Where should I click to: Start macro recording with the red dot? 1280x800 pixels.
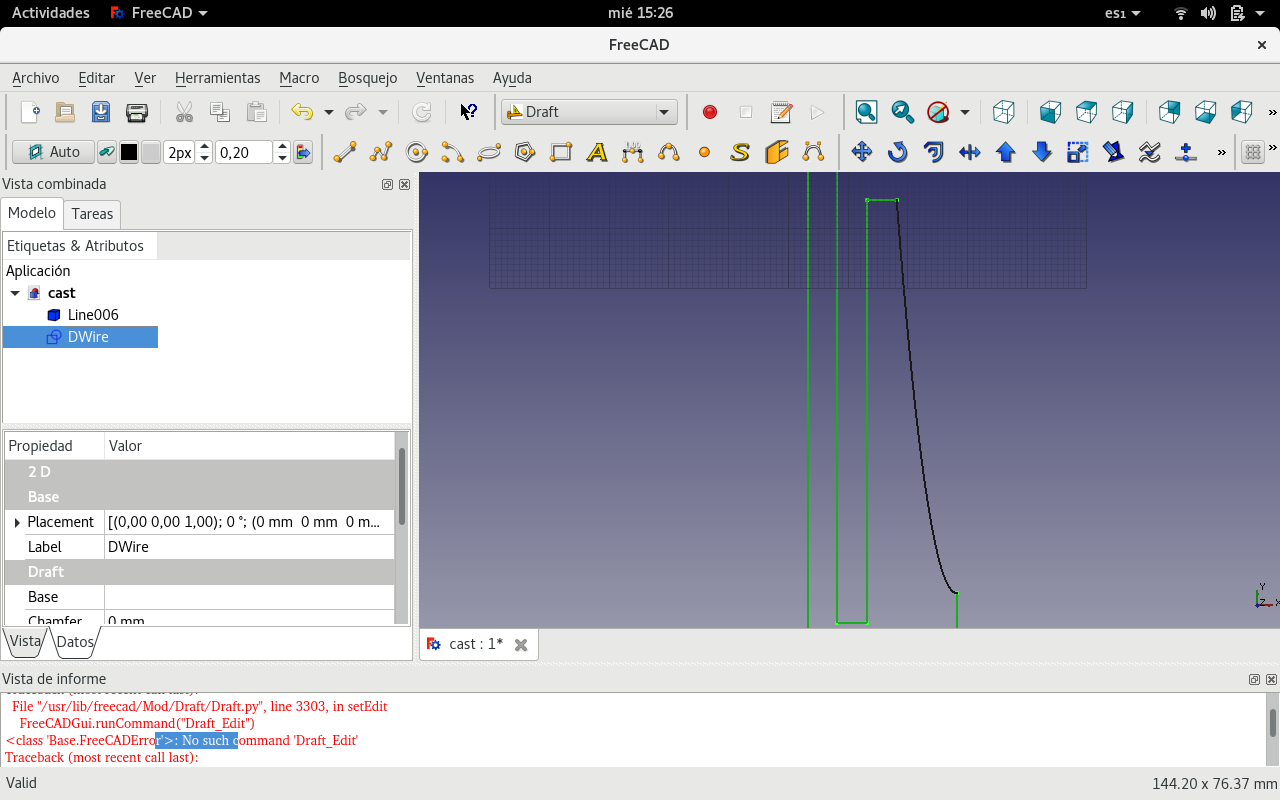click(x=710, y=112)
